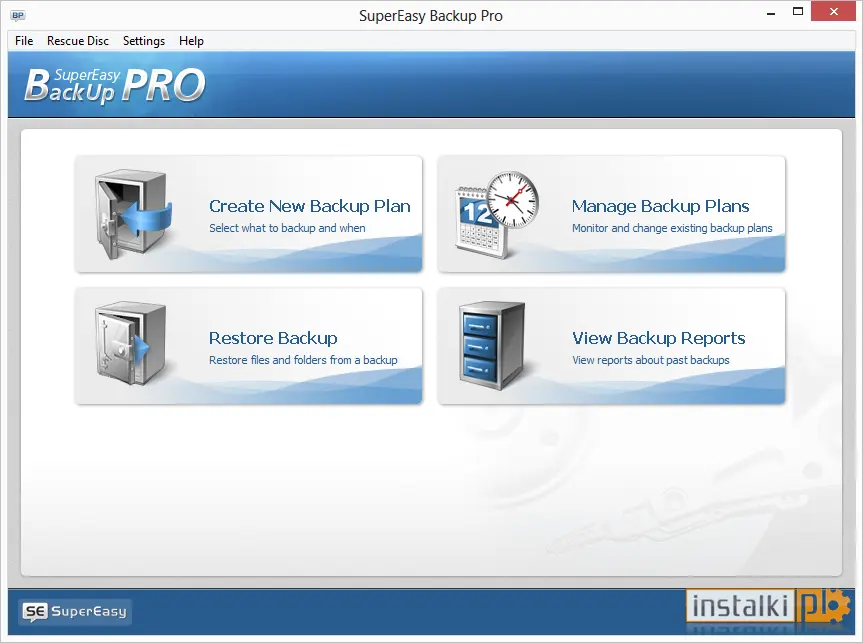Open the Help menu
The image size is (863, 643).
pos(191,41)
